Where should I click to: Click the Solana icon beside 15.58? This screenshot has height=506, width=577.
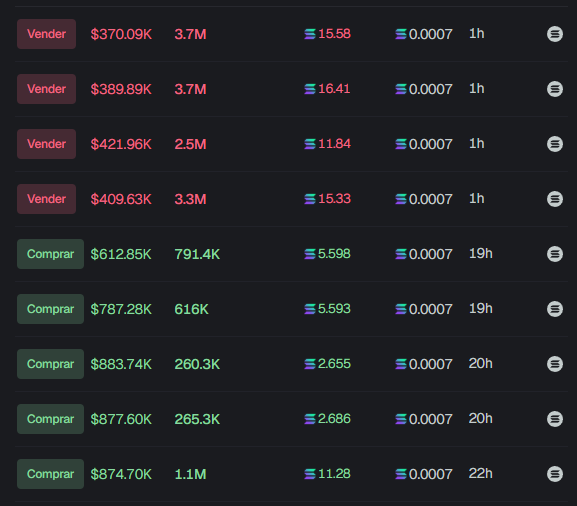pyautogui.click(x=310, y=34)
